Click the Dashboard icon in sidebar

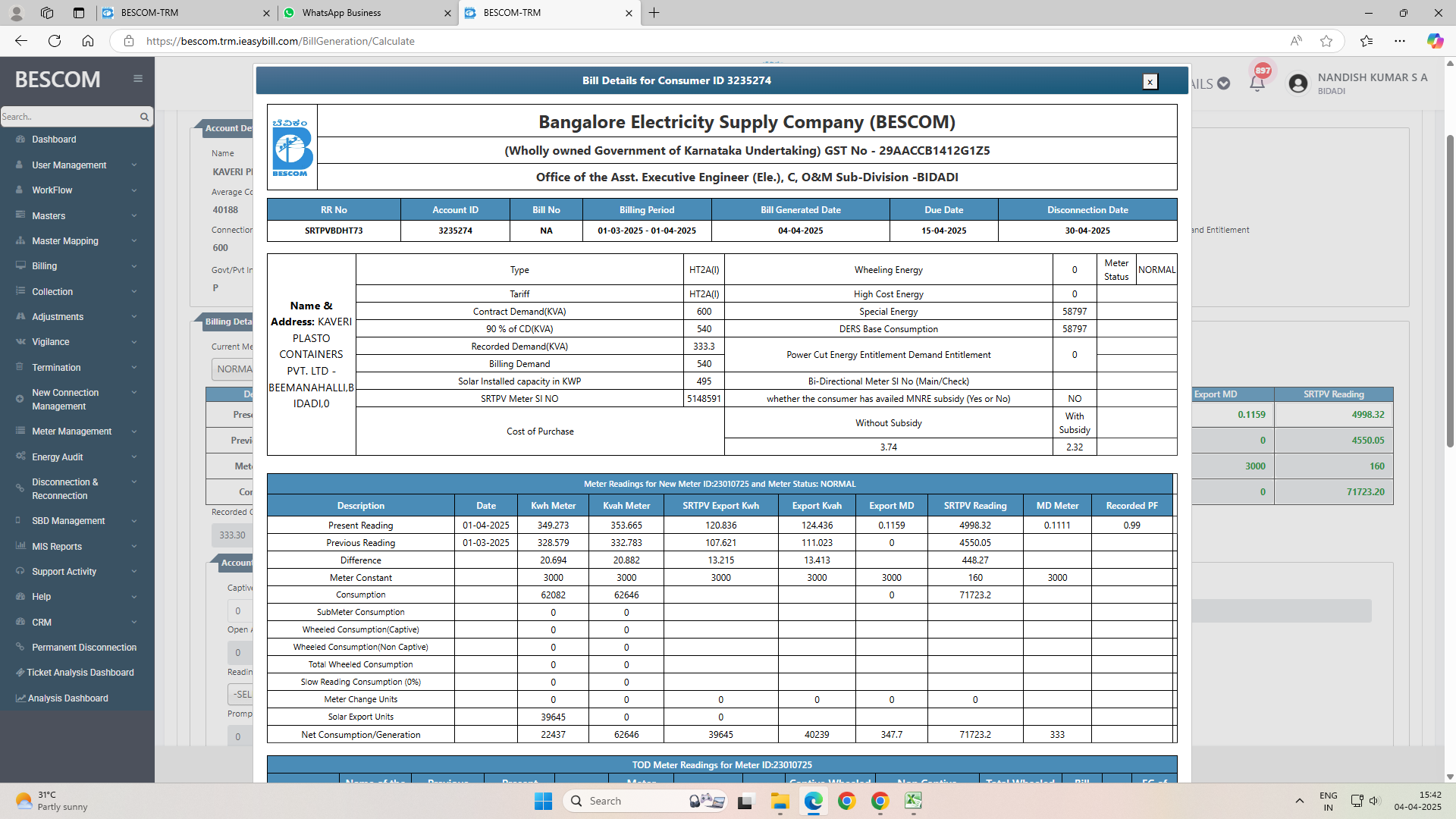pos(20,140)
